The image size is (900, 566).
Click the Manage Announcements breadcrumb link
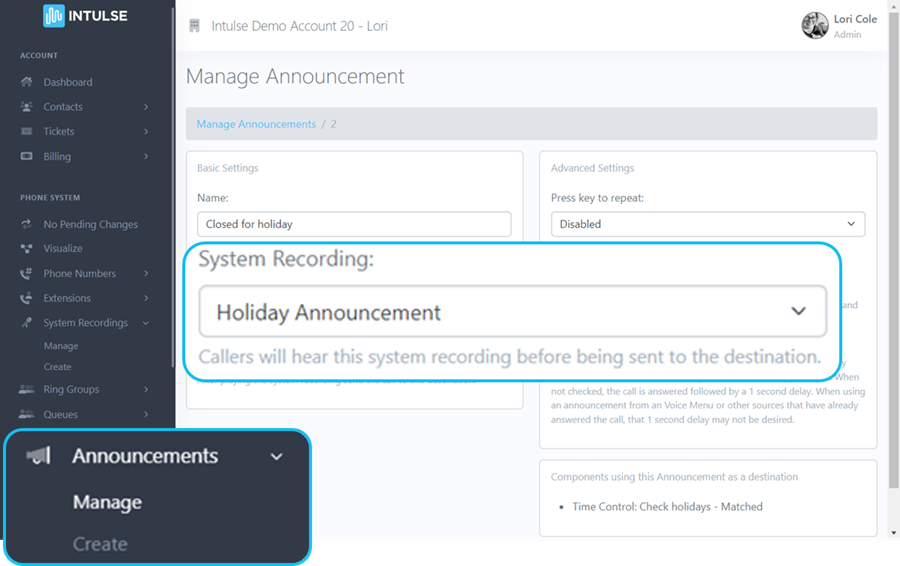256,124
